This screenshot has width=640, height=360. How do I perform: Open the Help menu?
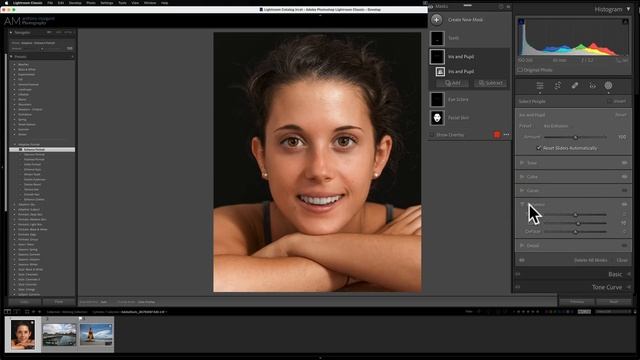[x=164, y=3]
